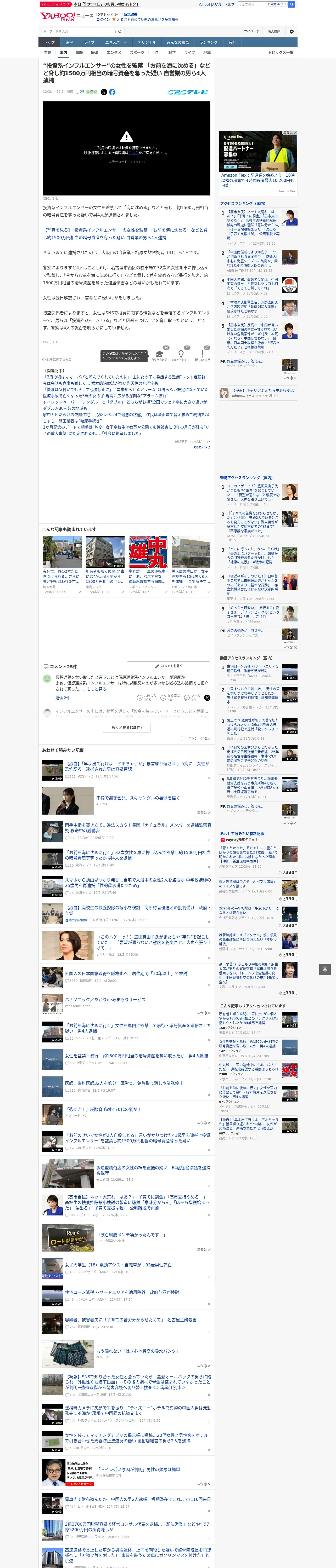Click the マイページ link
Image resolution: width=336 pixels, height=1568 pixels.
click(251, 31)
